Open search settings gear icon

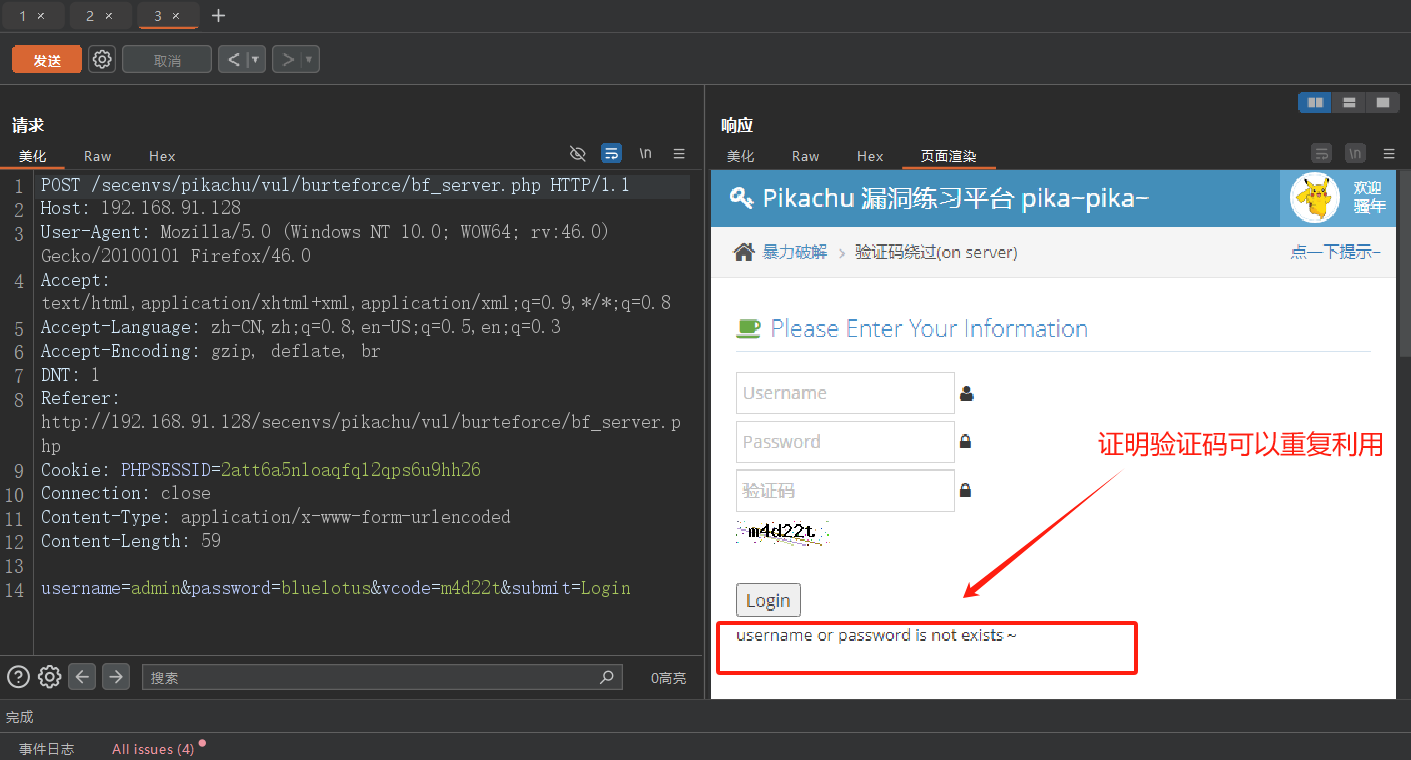pyautogui.click(x=50, y=677)
